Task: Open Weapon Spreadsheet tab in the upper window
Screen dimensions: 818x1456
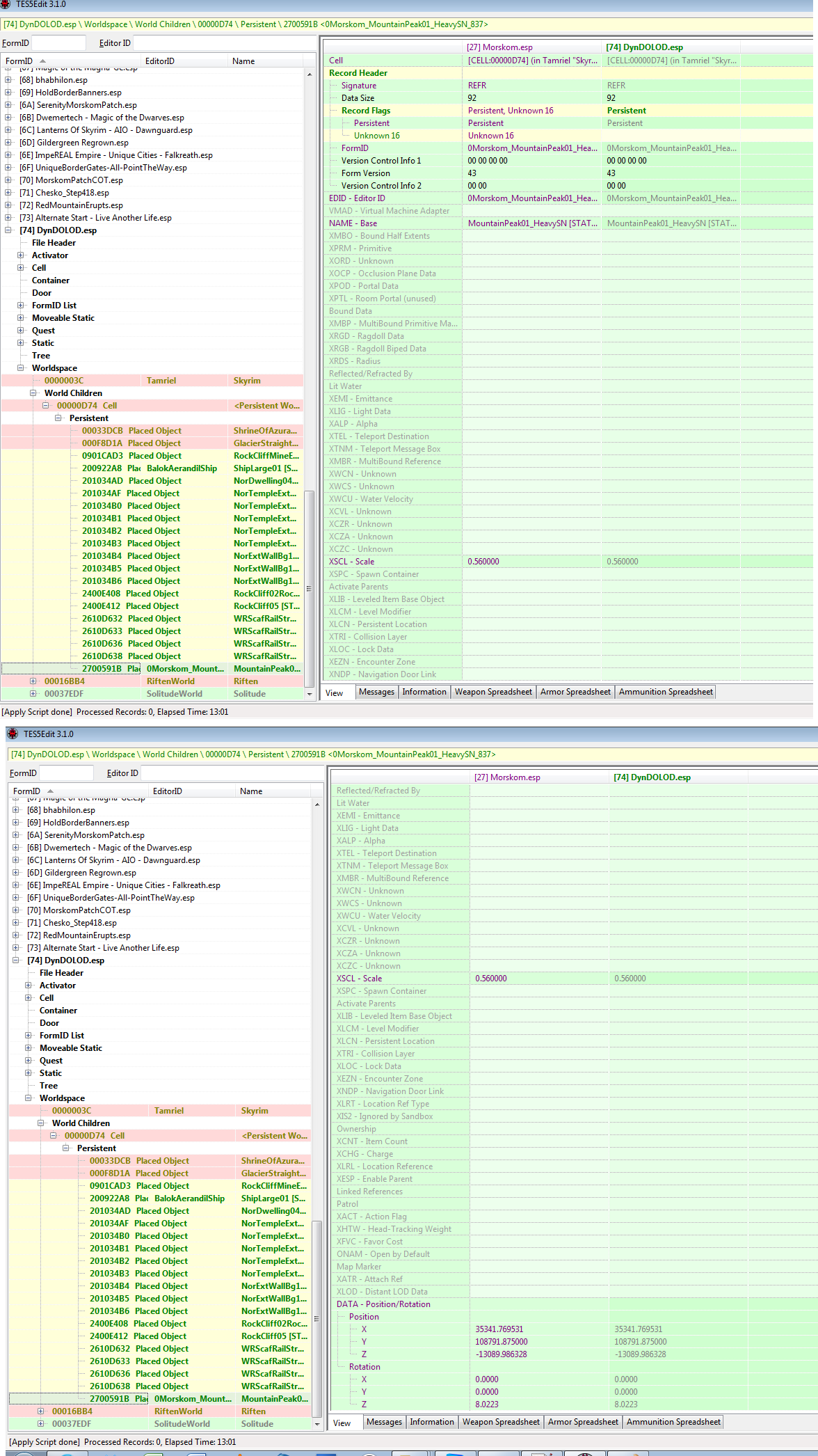Action: coord(493,692)
